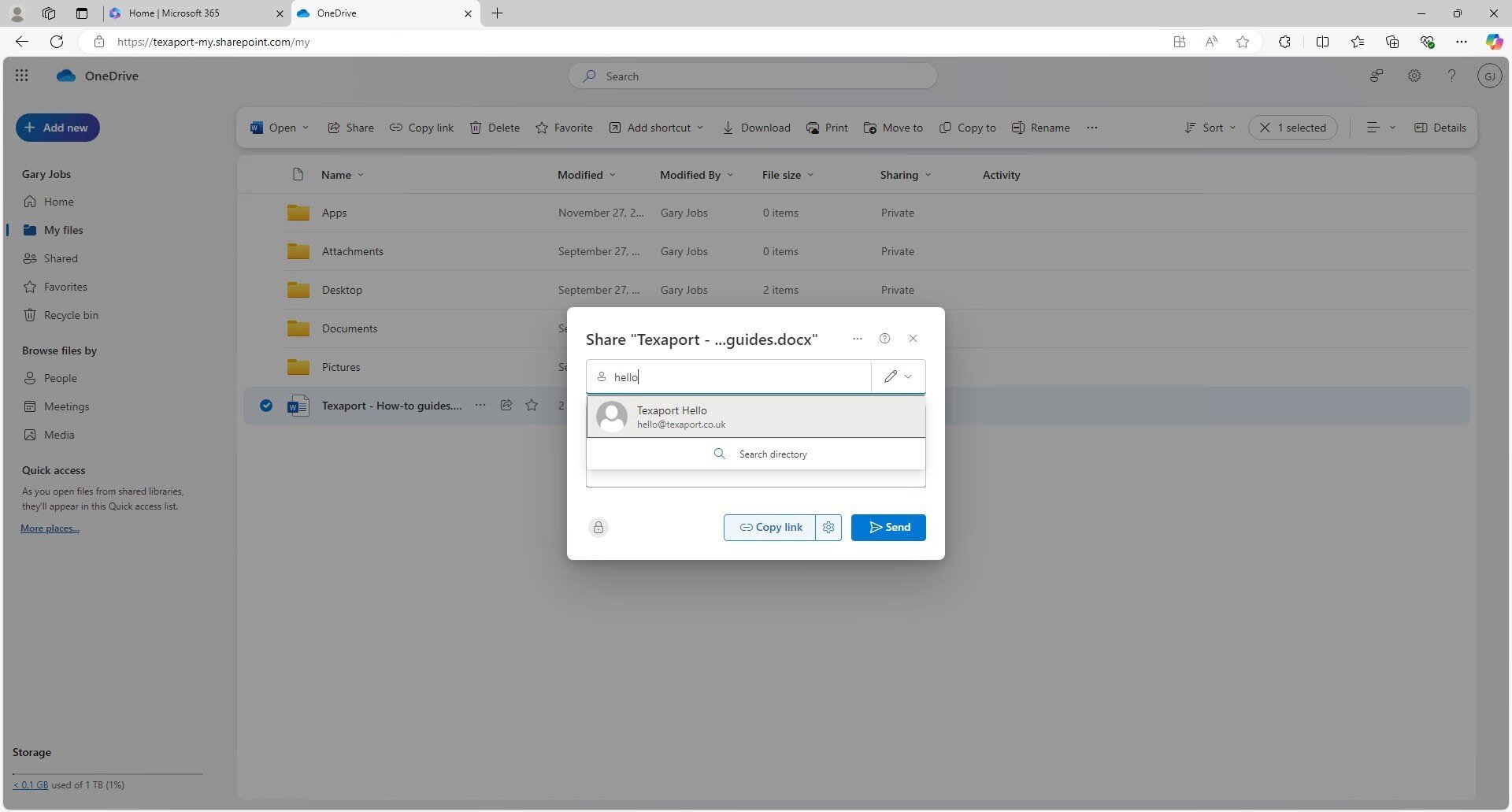
Task: Click the Print icon in the toolbar
Action: 813,127
